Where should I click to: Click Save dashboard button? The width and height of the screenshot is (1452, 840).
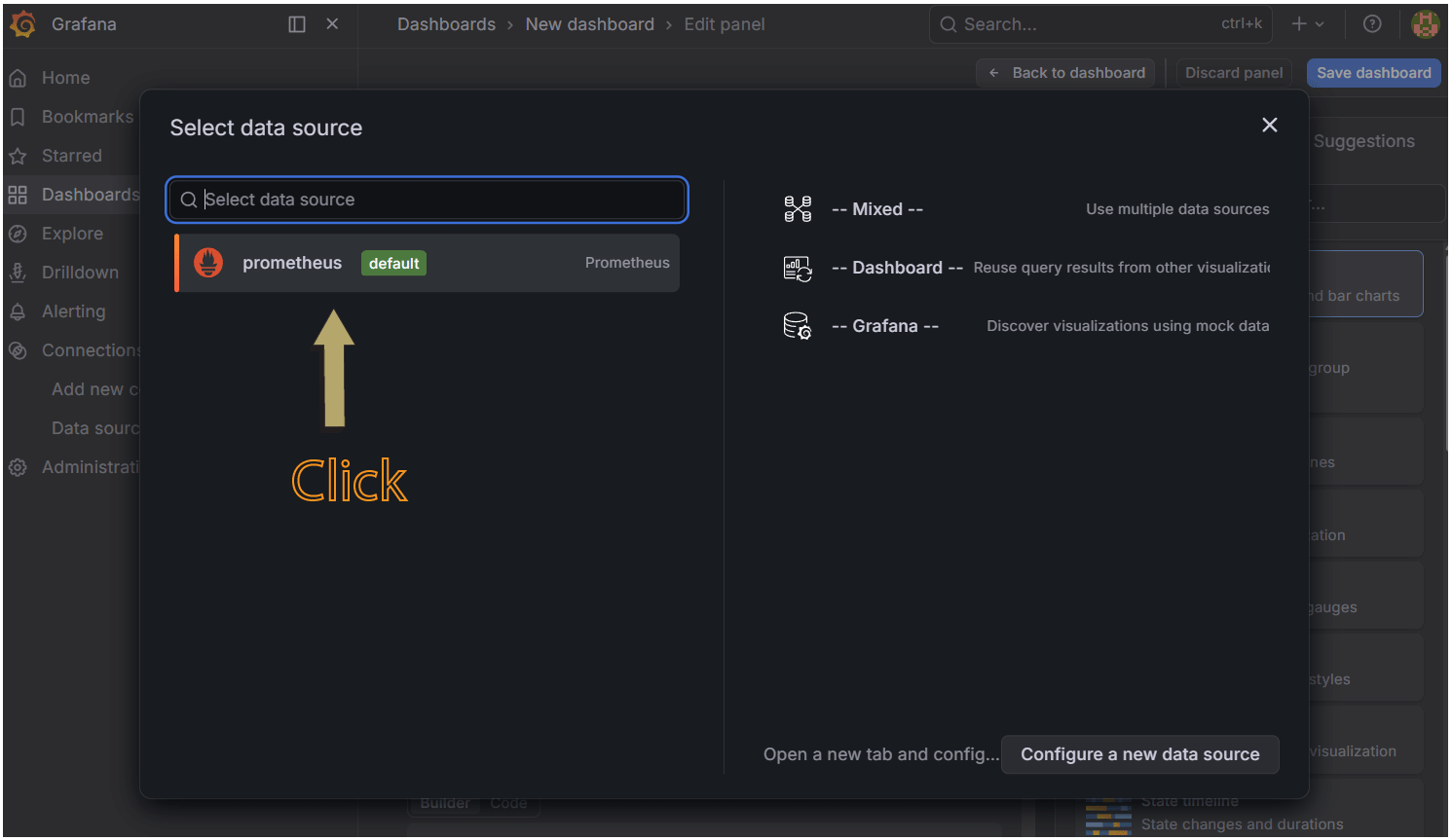[x=1373, y=72]
